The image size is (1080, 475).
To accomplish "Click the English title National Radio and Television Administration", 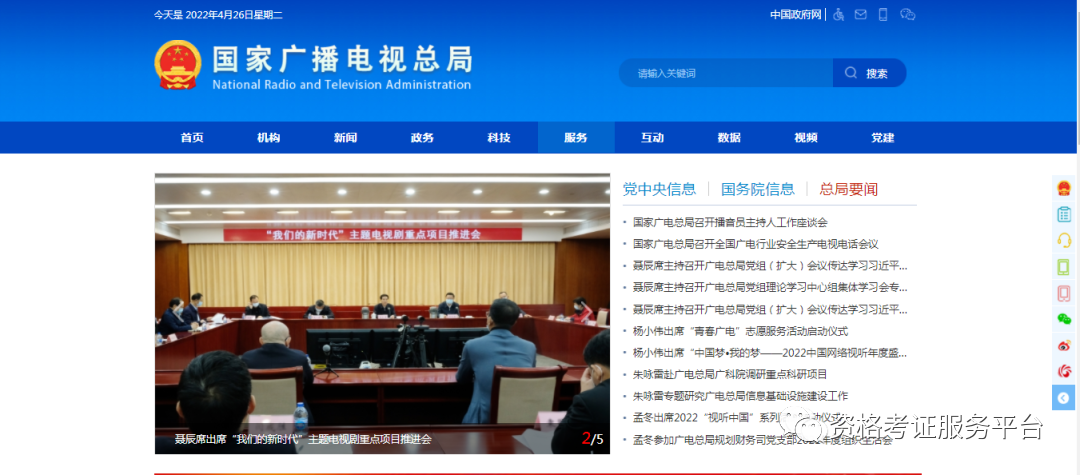I will click(342, 85).
